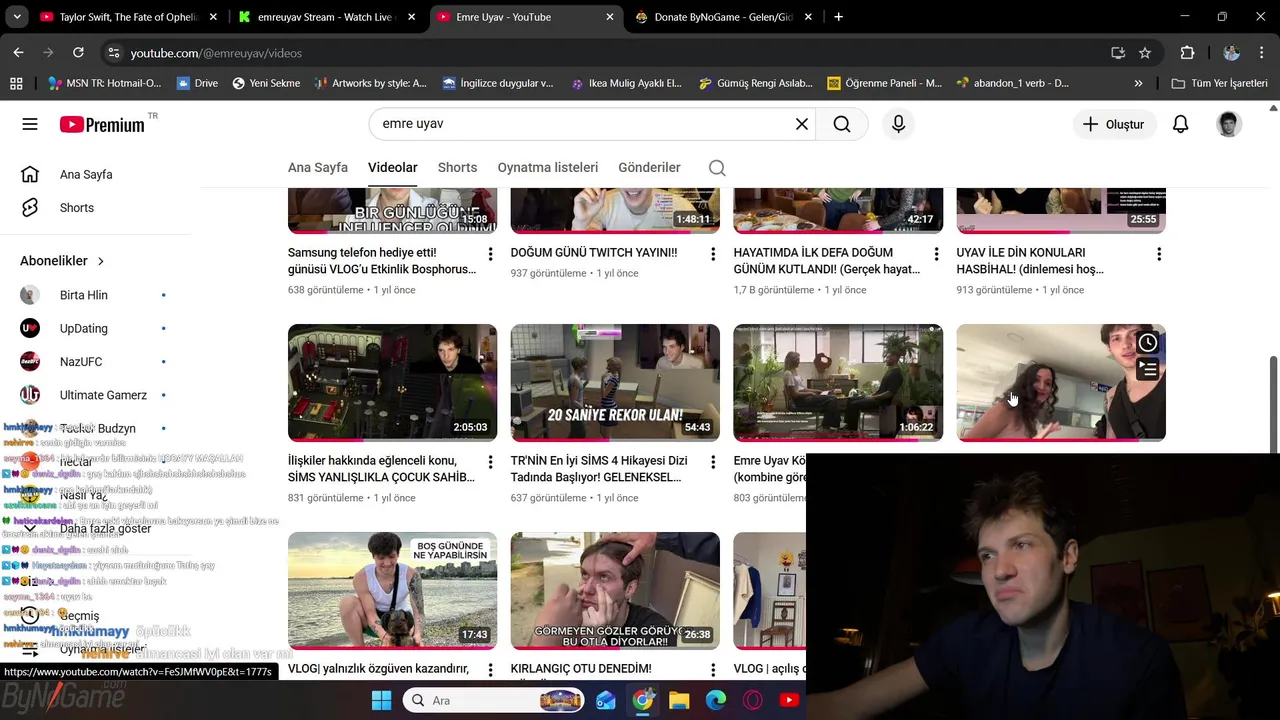Open browser extensions puzzle icon
The image size is (1280, 720).
tap(1187, 53)
